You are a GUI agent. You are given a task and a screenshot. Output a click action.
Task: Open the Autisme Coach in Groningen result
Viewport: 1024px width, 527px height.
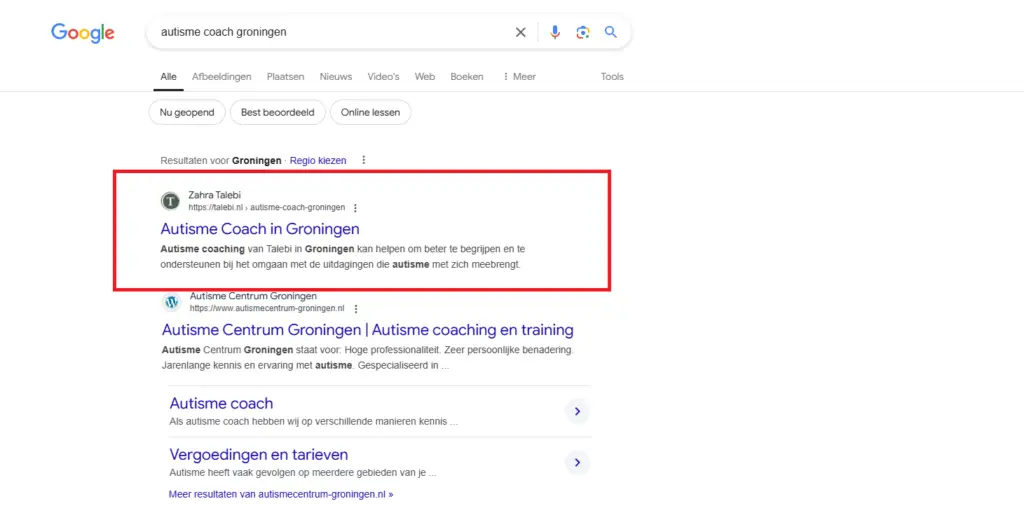coord(260,229)
